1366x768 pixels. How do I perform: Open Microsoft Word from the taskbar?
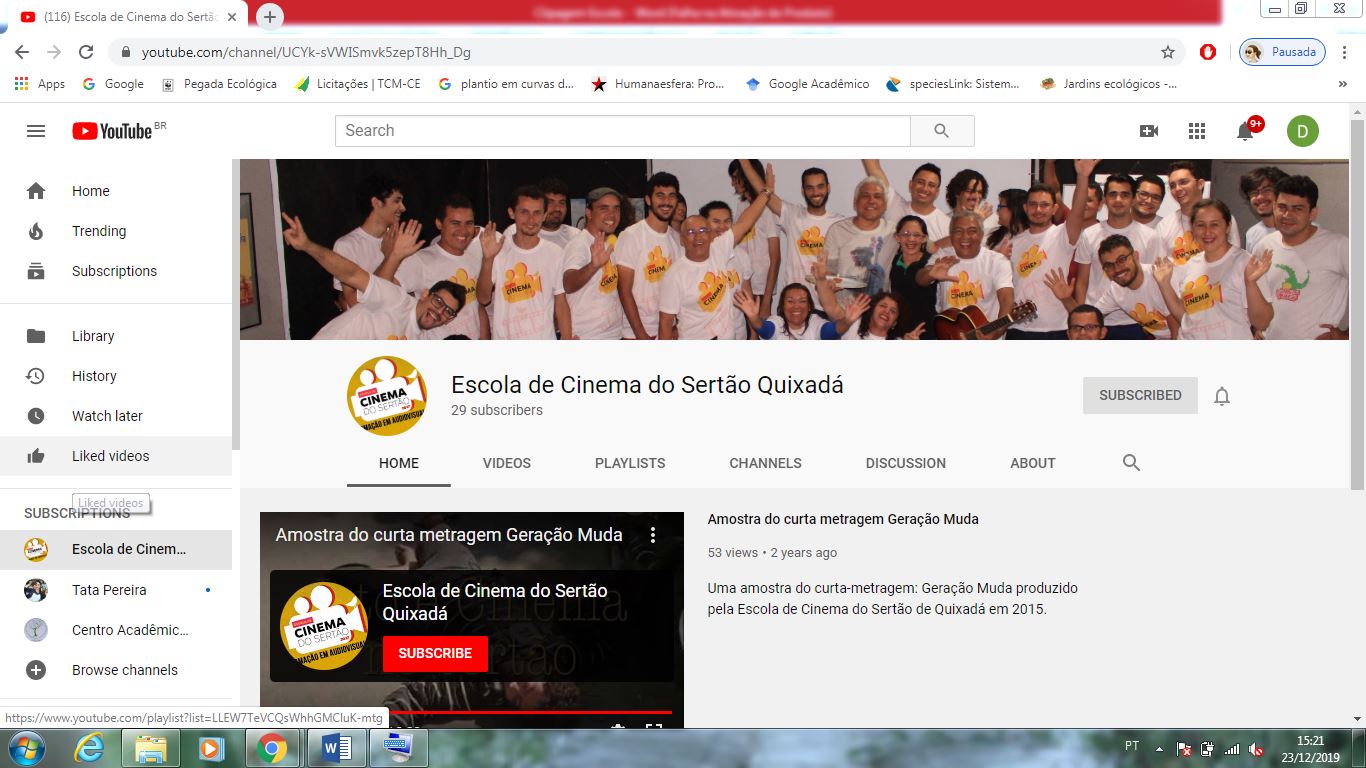336,748
